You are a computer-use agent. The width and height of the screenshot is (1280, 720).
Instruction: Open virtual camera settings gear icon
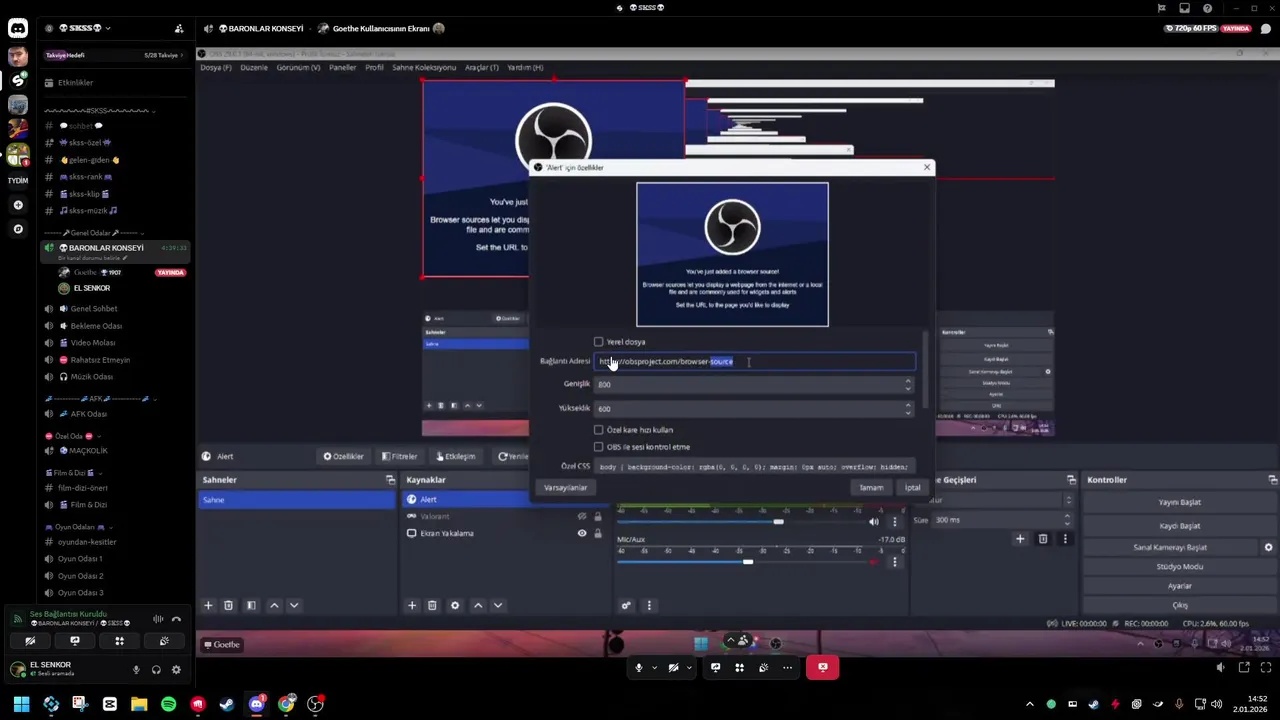[x=1268, y=547]
